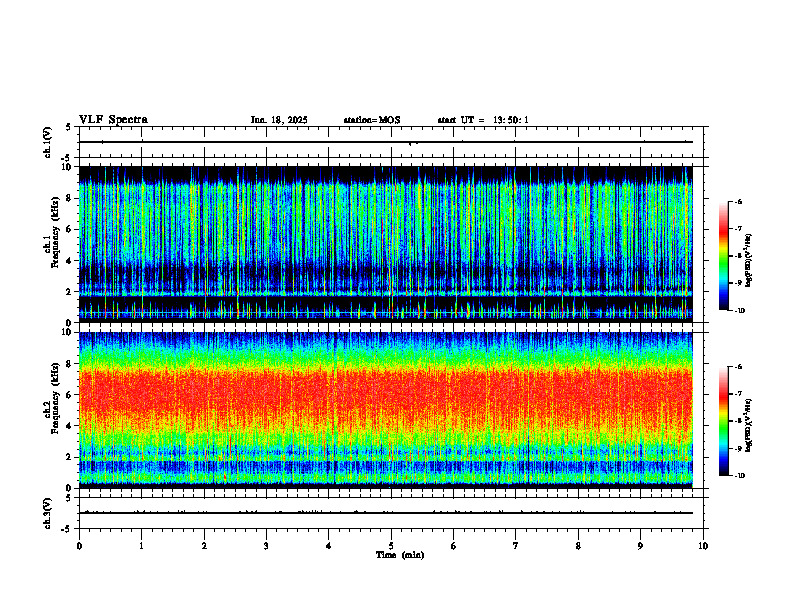Click the "-6" tick on ch.2 colorbar
The image size is (792, 612).
[x=737, y=367]
